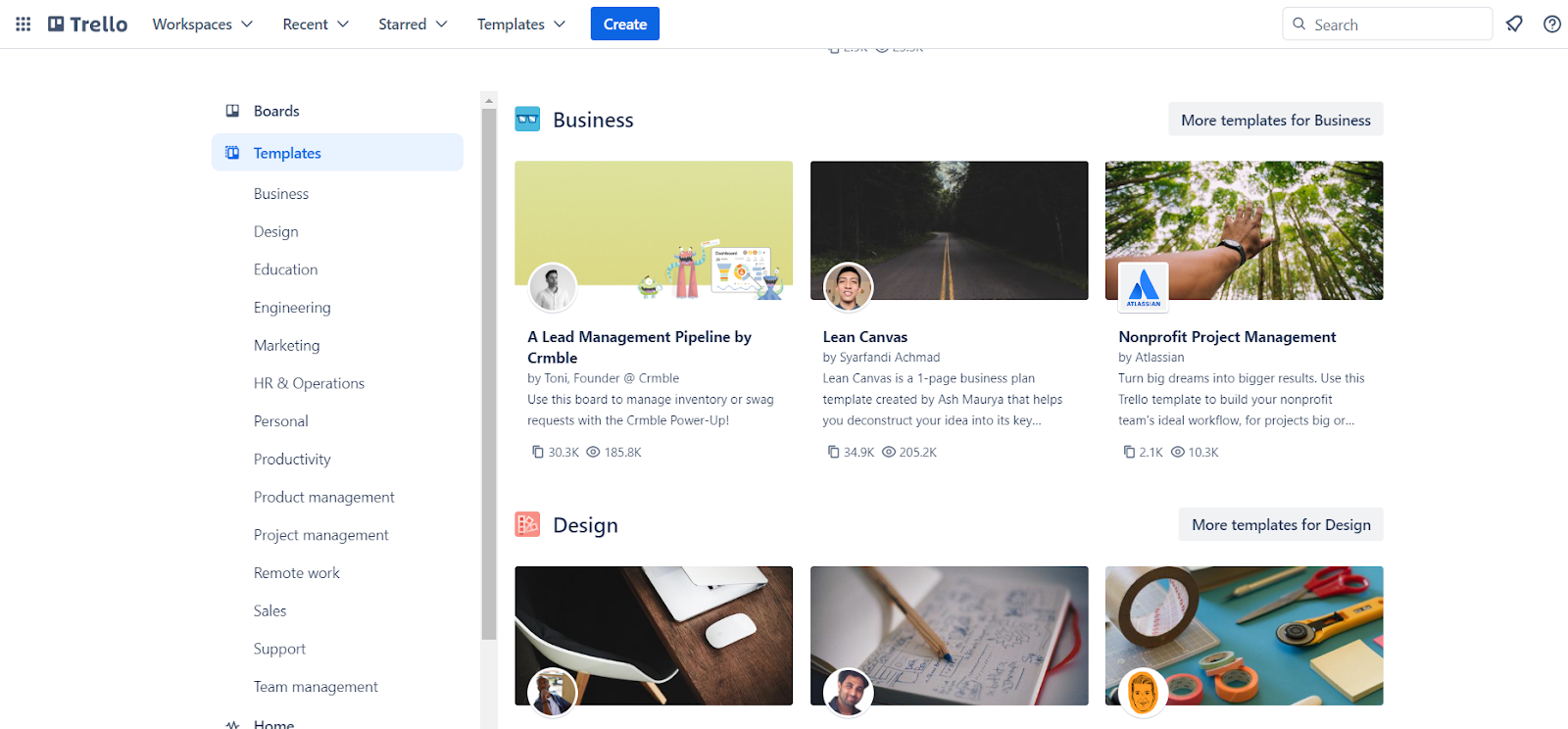Click views eye icon beside 10.3K
Screen dimensions: 1568x729
1178,452
